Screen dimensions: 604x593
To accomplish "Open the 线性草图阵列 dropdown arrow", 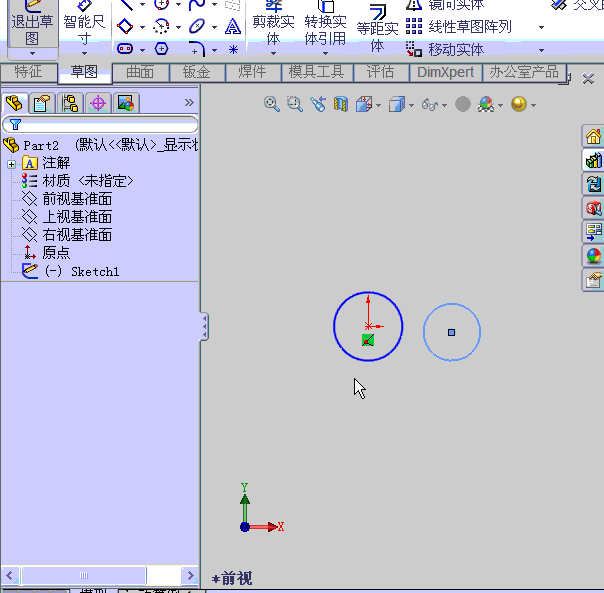I will click(541, 27).
